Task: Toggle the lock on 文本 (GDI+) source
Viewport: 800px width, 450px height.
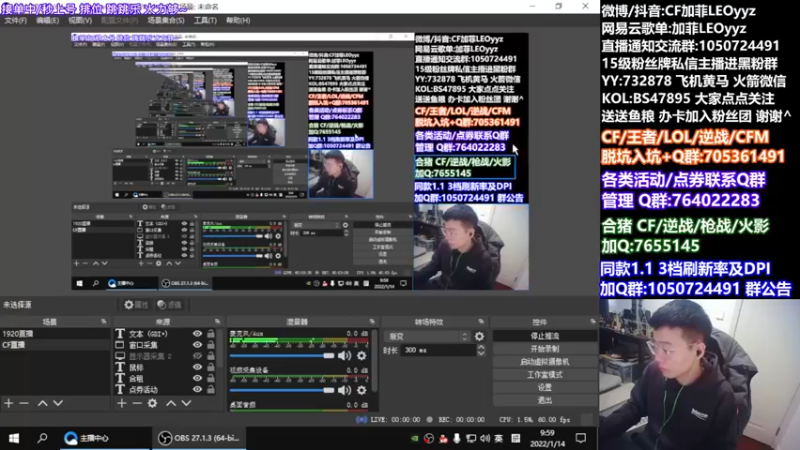Action: click(211, 334)
